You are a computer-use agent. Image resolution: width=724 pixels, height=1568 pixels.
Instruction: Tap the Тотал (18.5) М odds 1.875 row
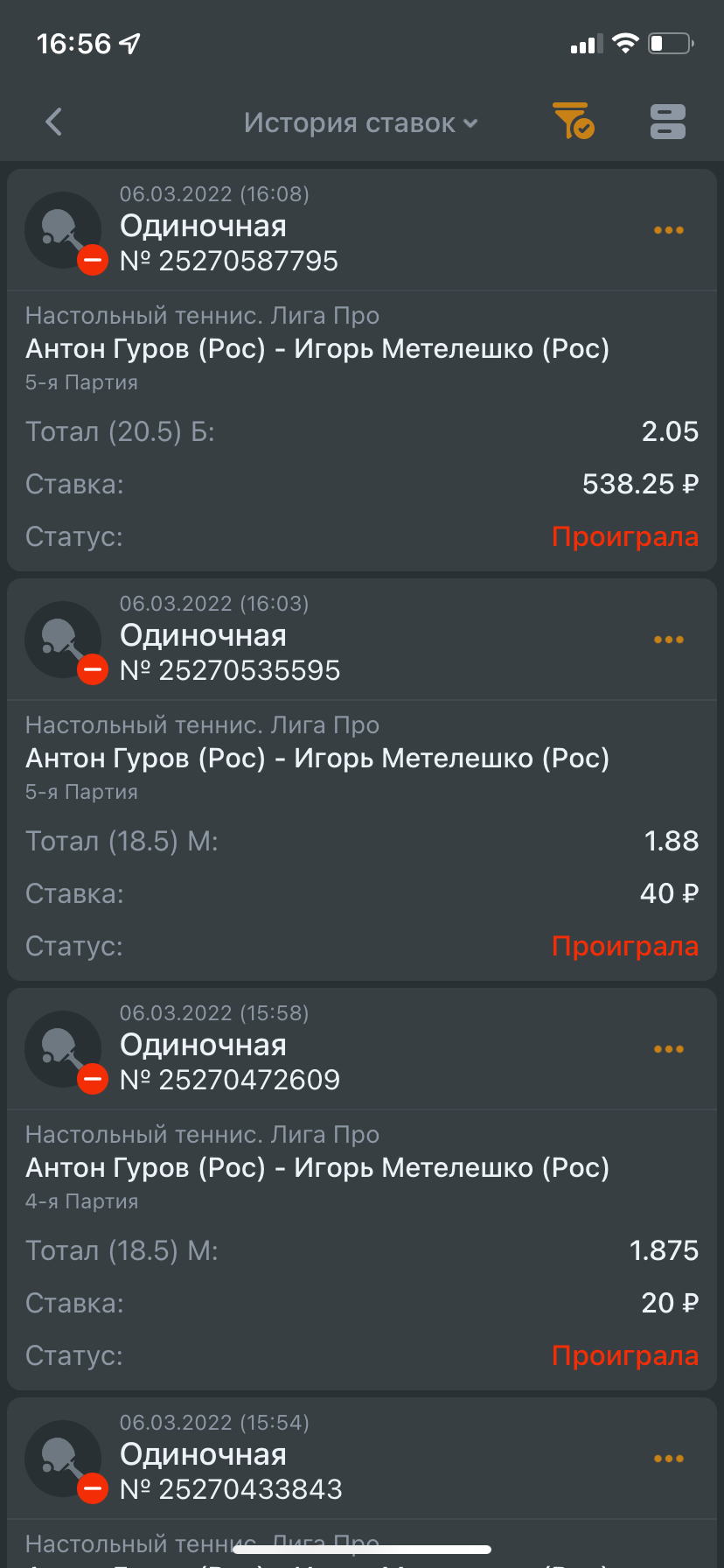[x=362, y=1250]
